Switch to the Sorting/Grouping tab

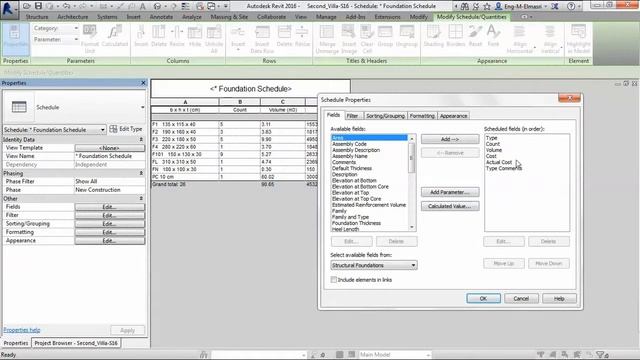385,116
